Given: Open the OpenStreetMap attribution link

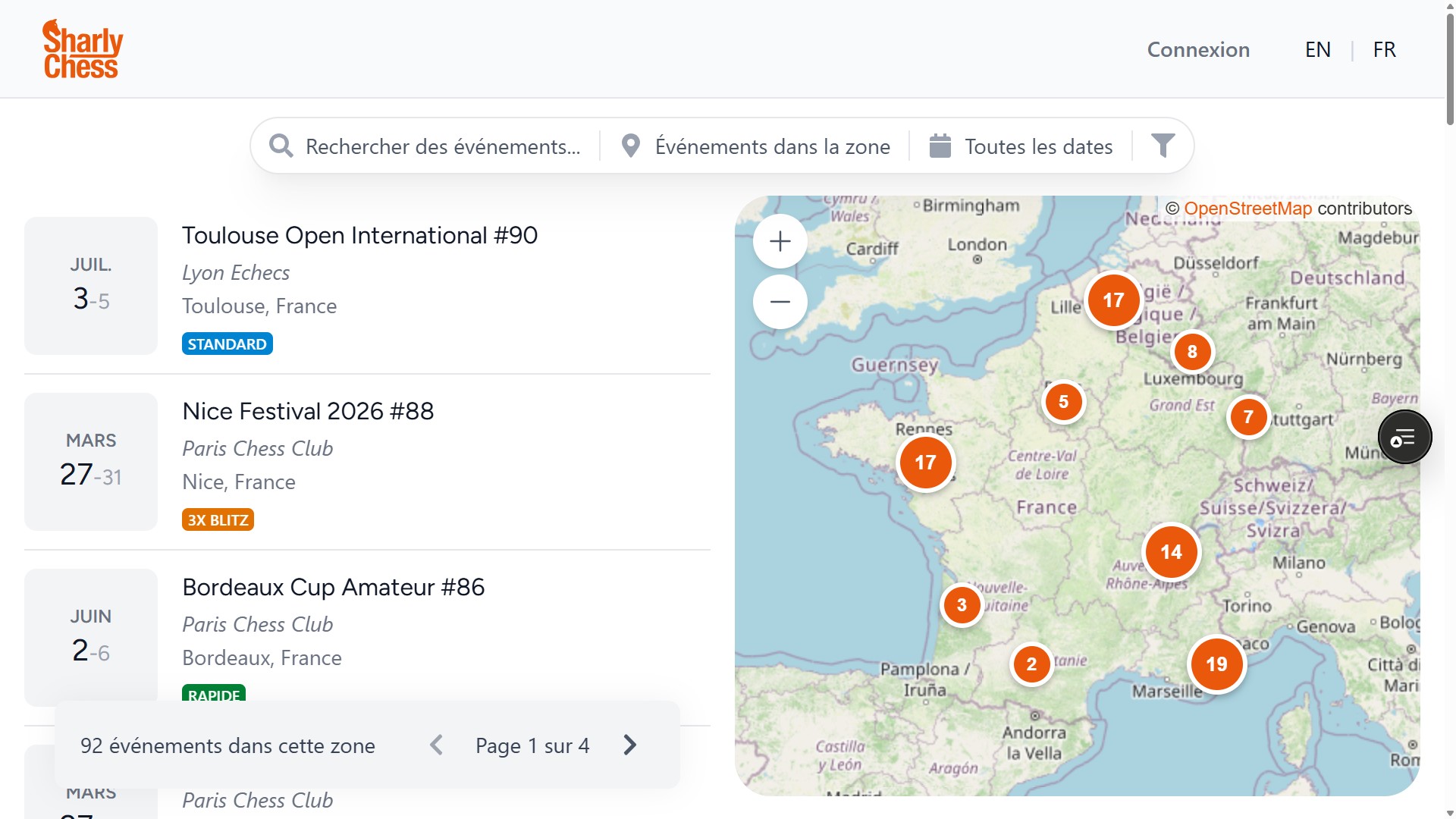Looking at the screenshot, I should click(1247, 209).
